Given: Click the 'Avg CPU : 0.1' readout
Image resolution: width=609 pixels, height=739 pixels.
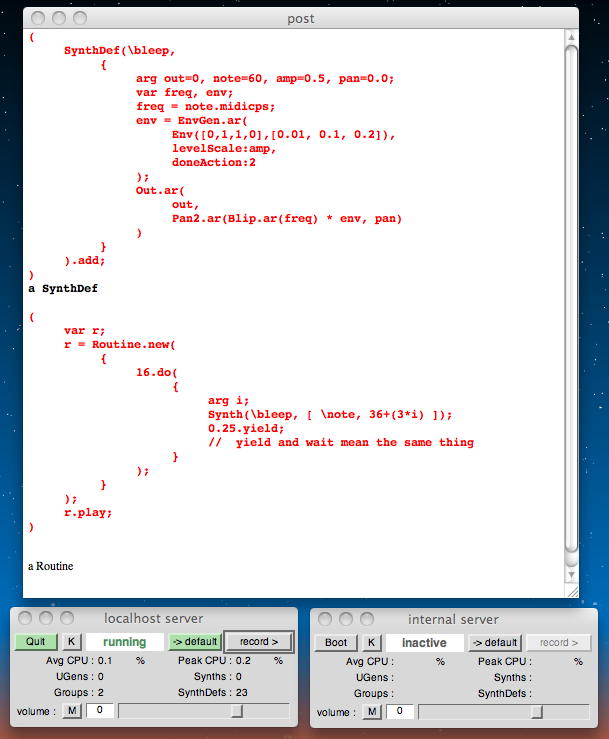Looking at the screenshot, I should (79, 660).
